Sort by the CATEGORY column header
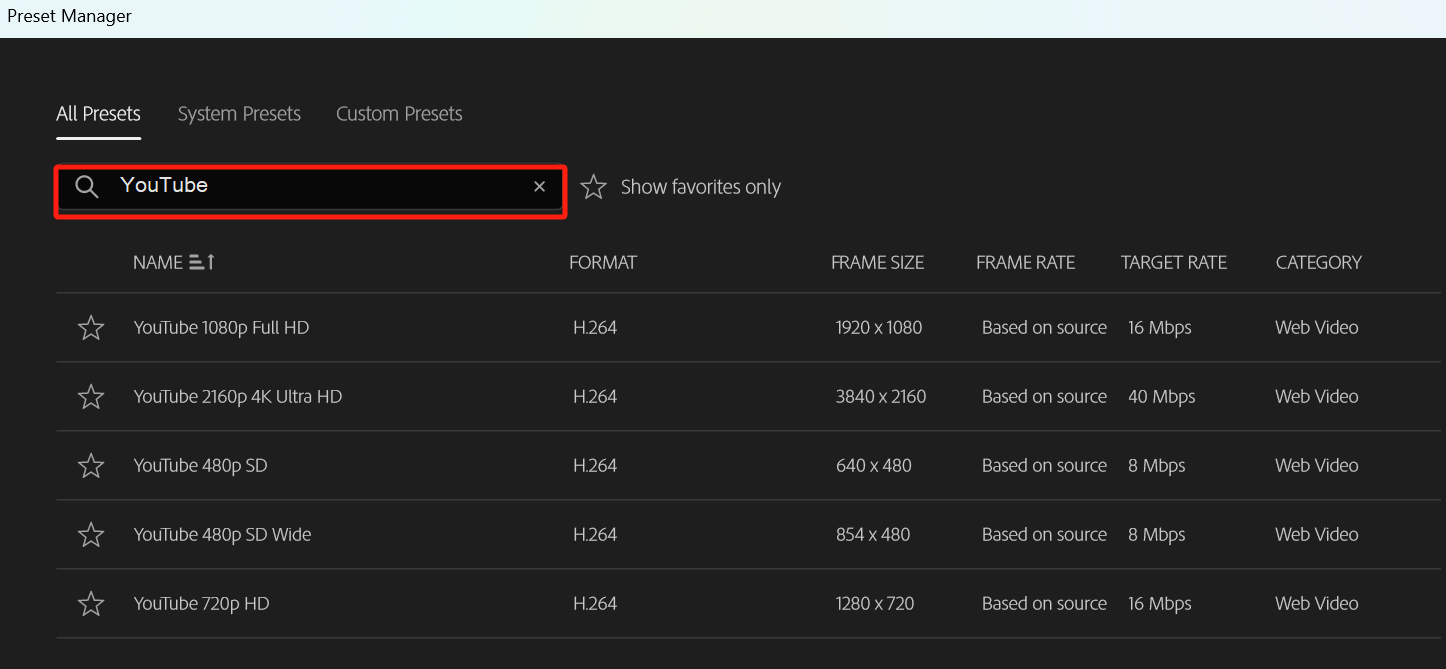Image resolution: width=1446 pixels, height=669 pixels. [1319, 262]
